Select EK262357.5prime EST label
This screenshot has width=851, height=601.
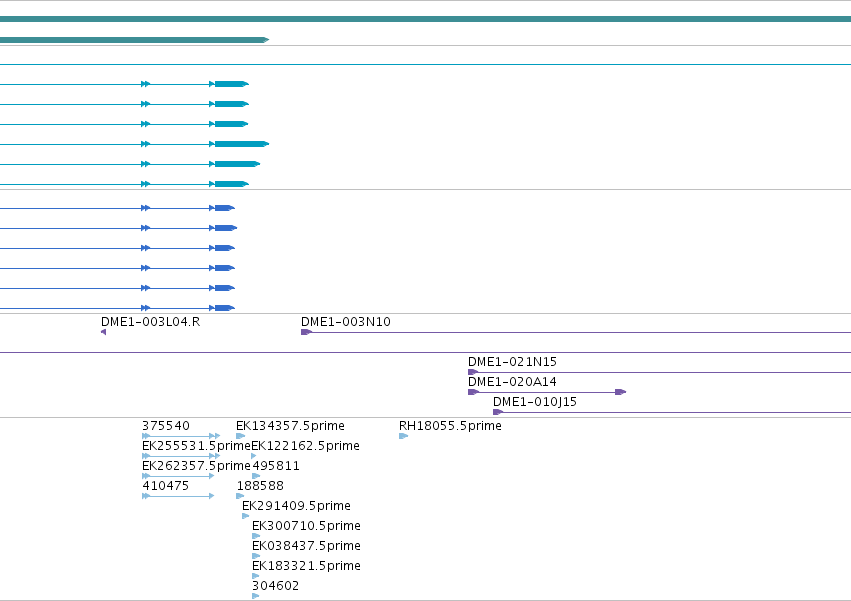(196, 466)
